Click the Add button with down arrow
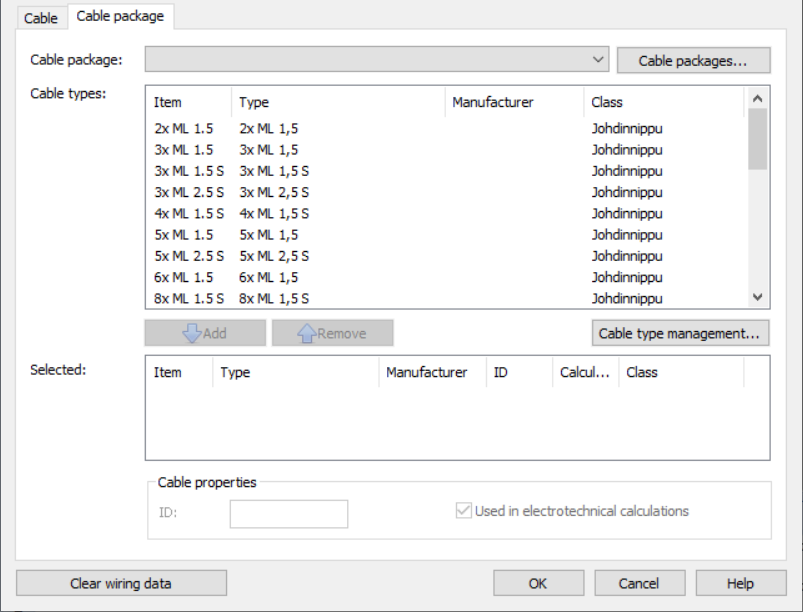The width and height of the screenshot is (803, 612). coord(205,333)
